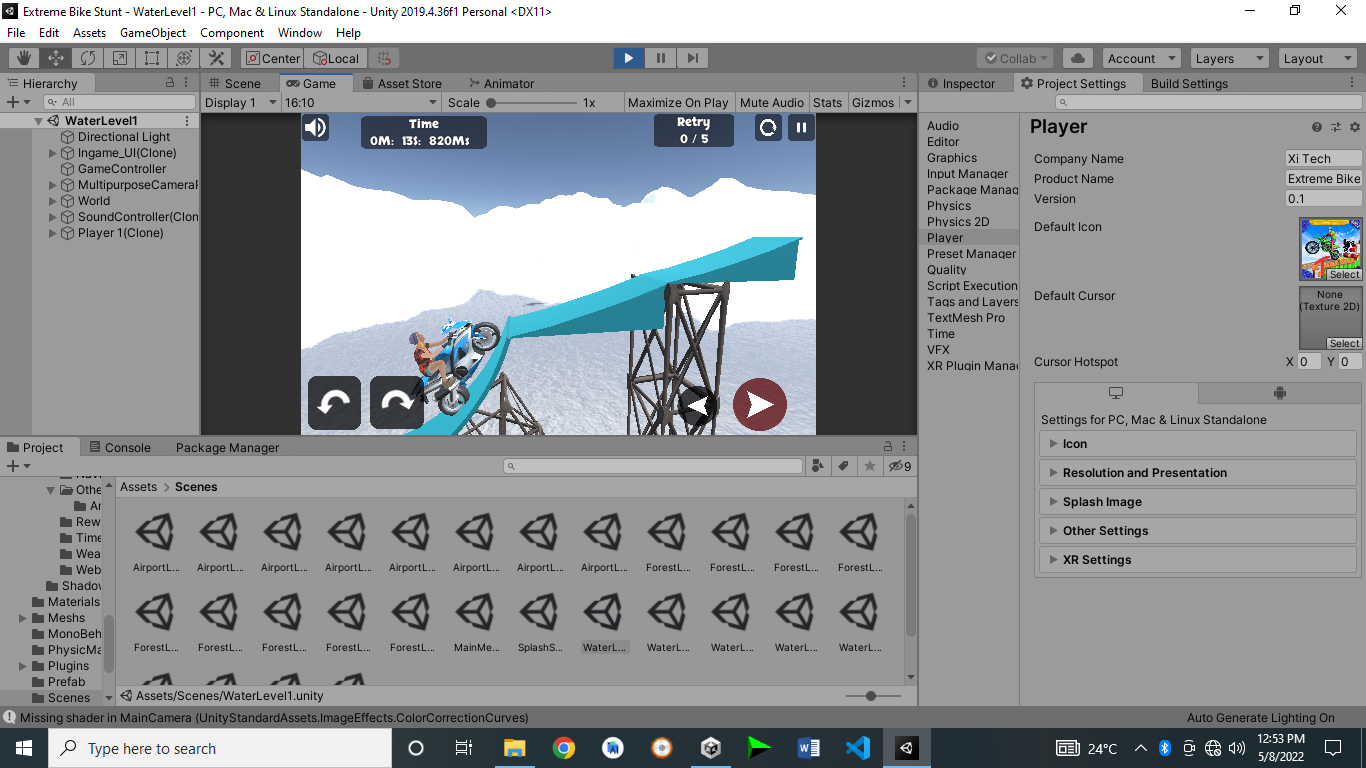Launch Visual Studio Code from the taskbar
Image resolution: width=1366 pixels, height=768 pixels.
pyautogui.click(x=857, y=748)
